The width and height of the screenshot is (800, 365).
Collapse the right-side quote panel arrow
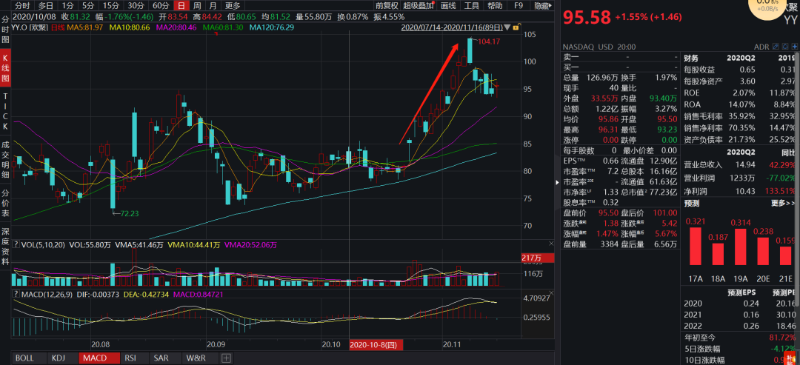557,182
